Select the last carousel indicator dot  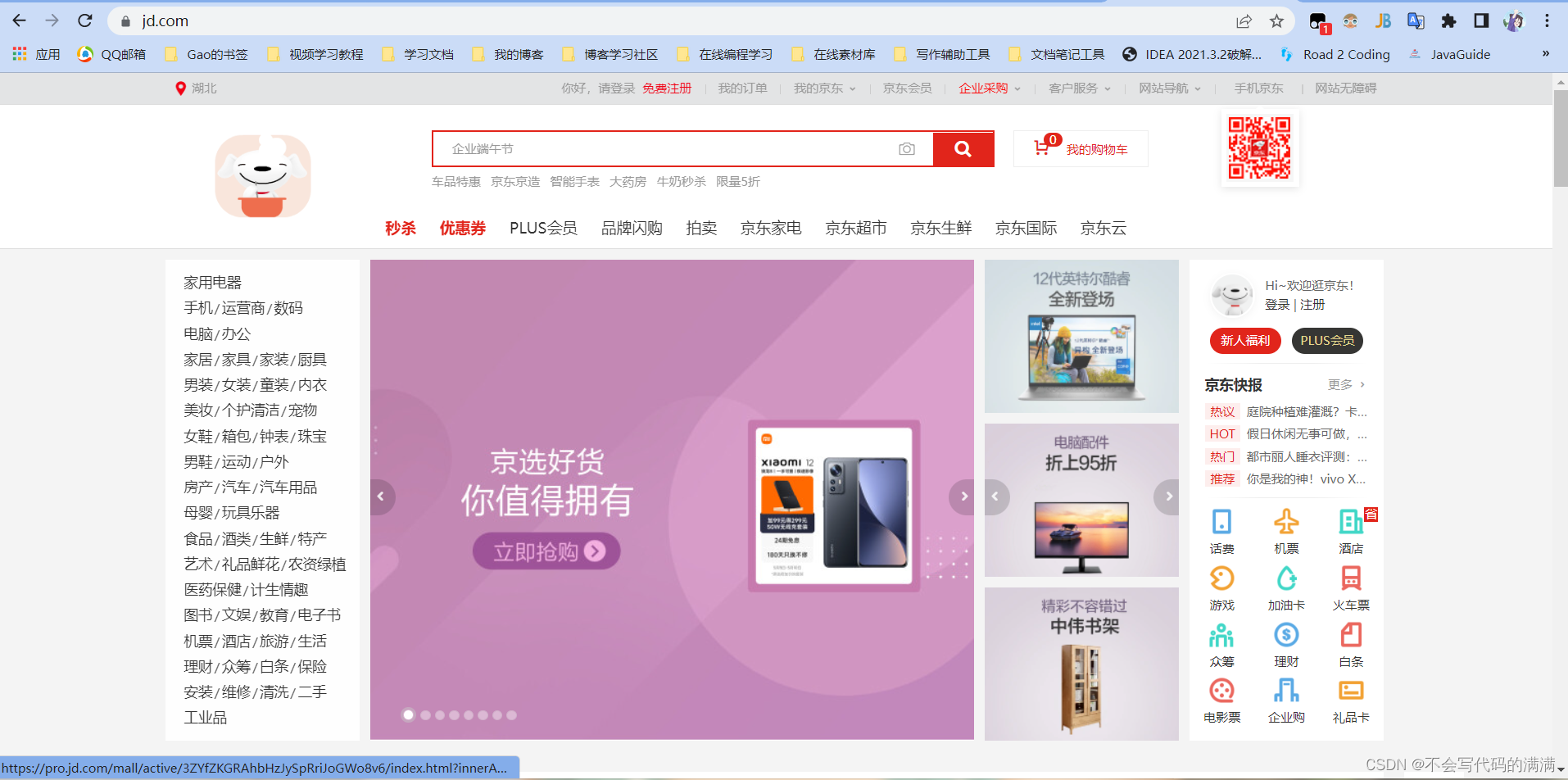pos(511,715)
